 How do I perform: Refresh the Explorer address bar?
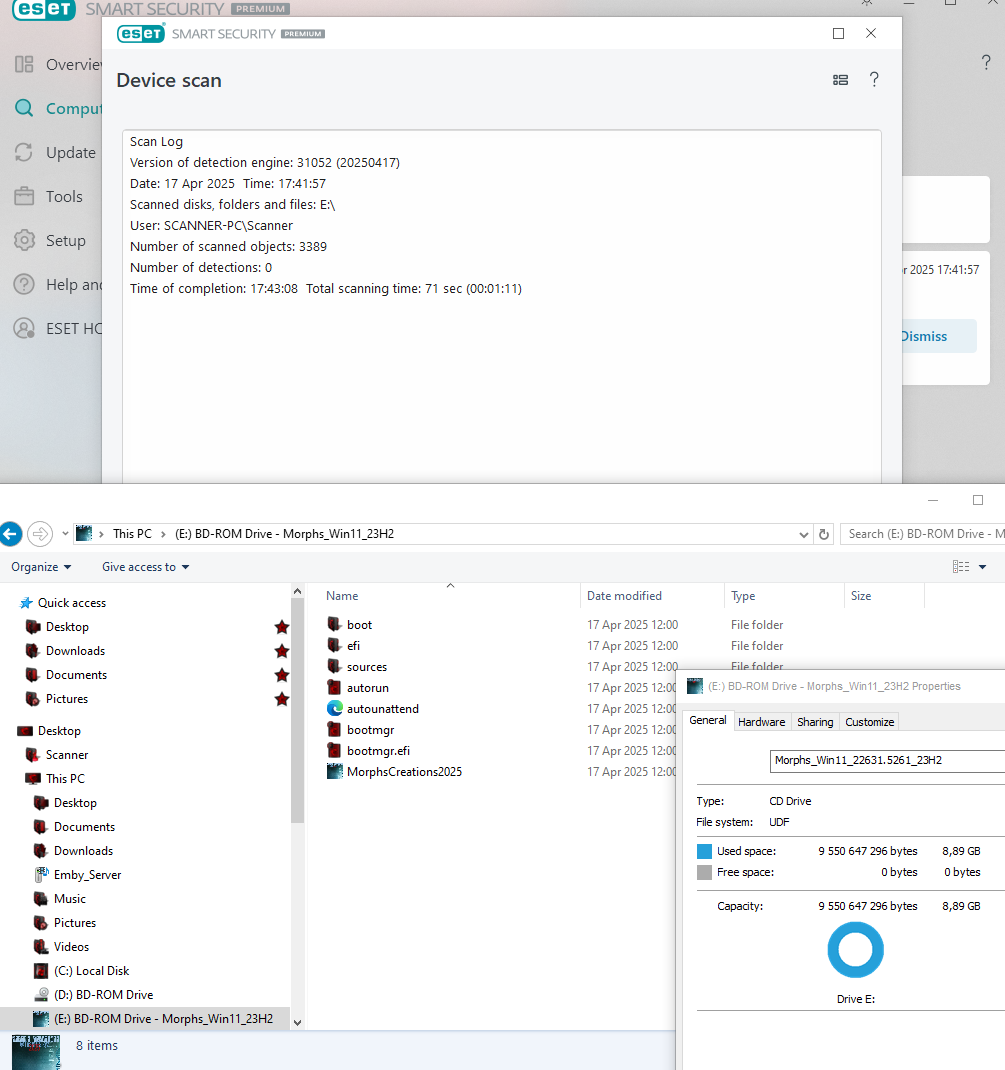click(x=824, y=534)
